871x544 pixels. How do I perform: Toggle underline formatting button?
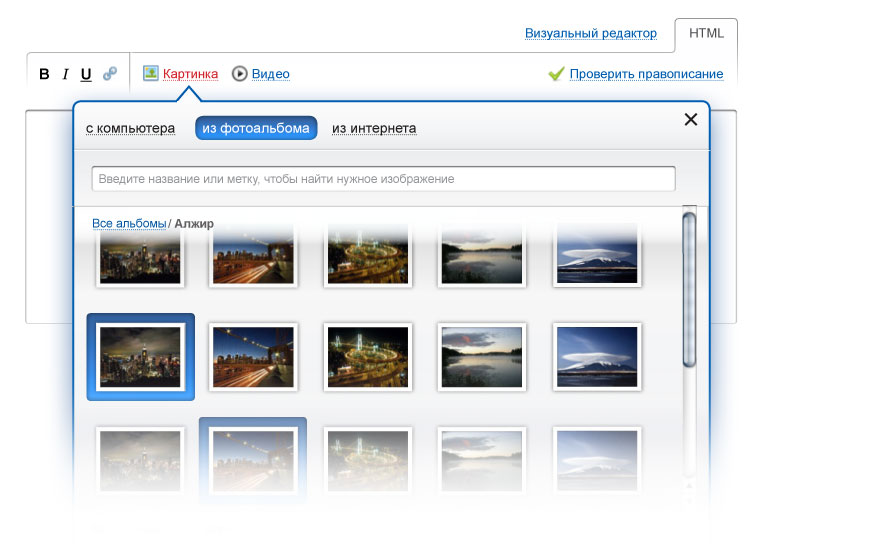(x=86, y=74)
